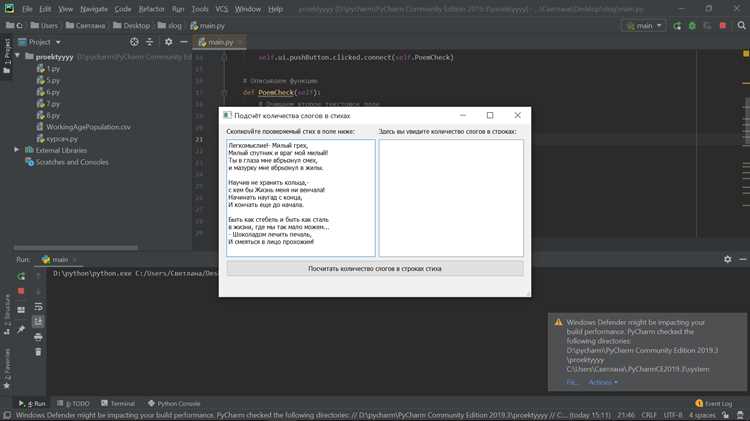Screen dimensions: 750x421
Task: Click the horizontal scrollbar of Project panel
Action: tap(76, 247)
